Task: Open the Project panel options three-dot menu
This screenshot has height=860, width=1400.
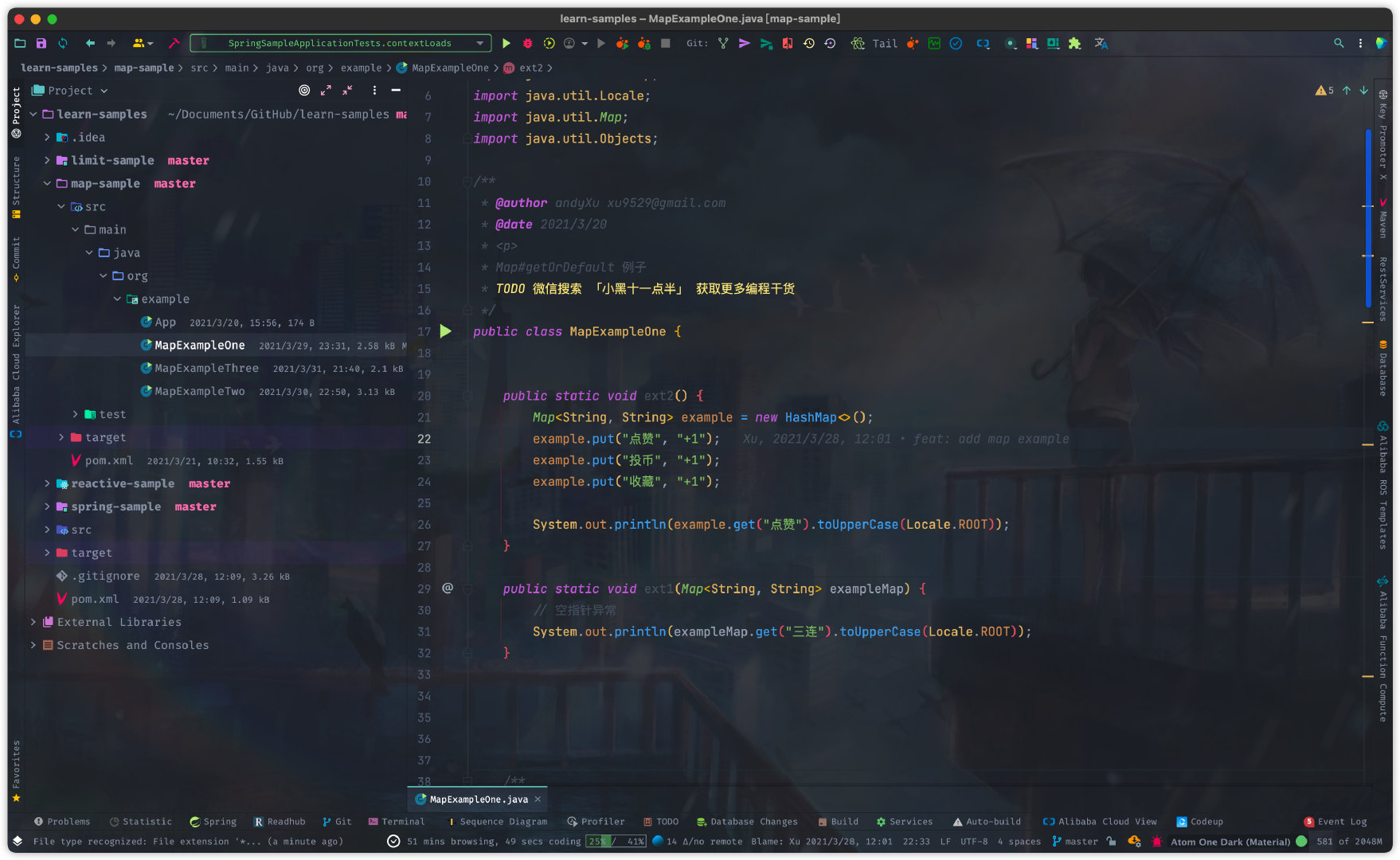Action: point(374,90)
